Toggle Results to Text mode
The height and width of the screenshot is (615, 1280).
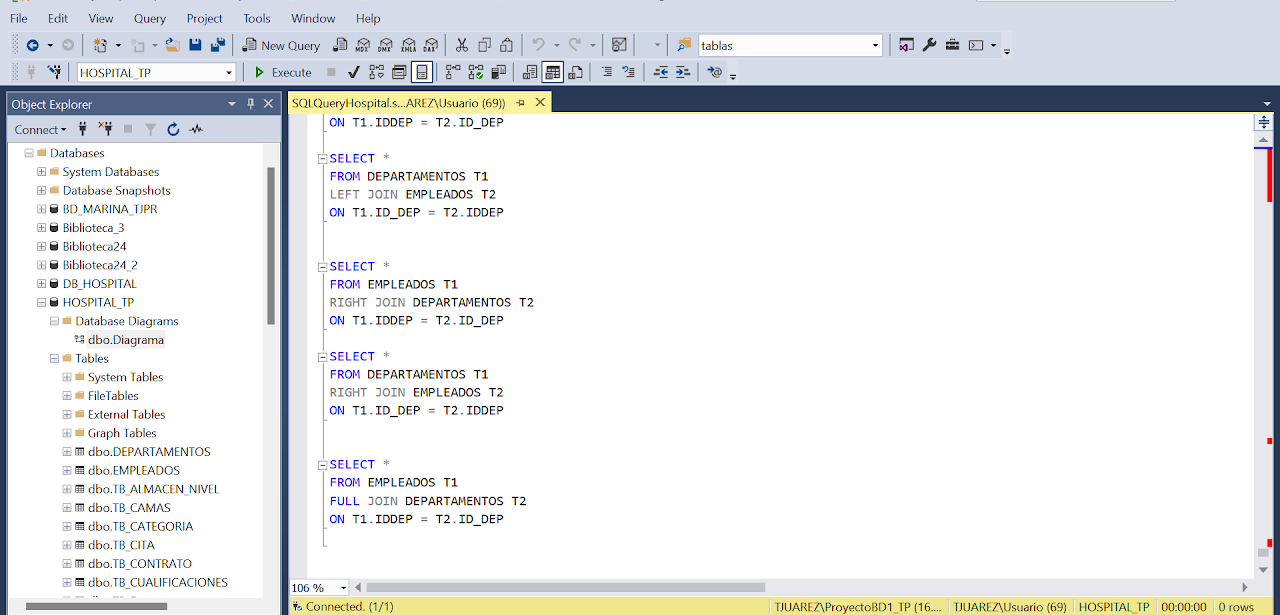pyautogui.click(x=530, y=72)
